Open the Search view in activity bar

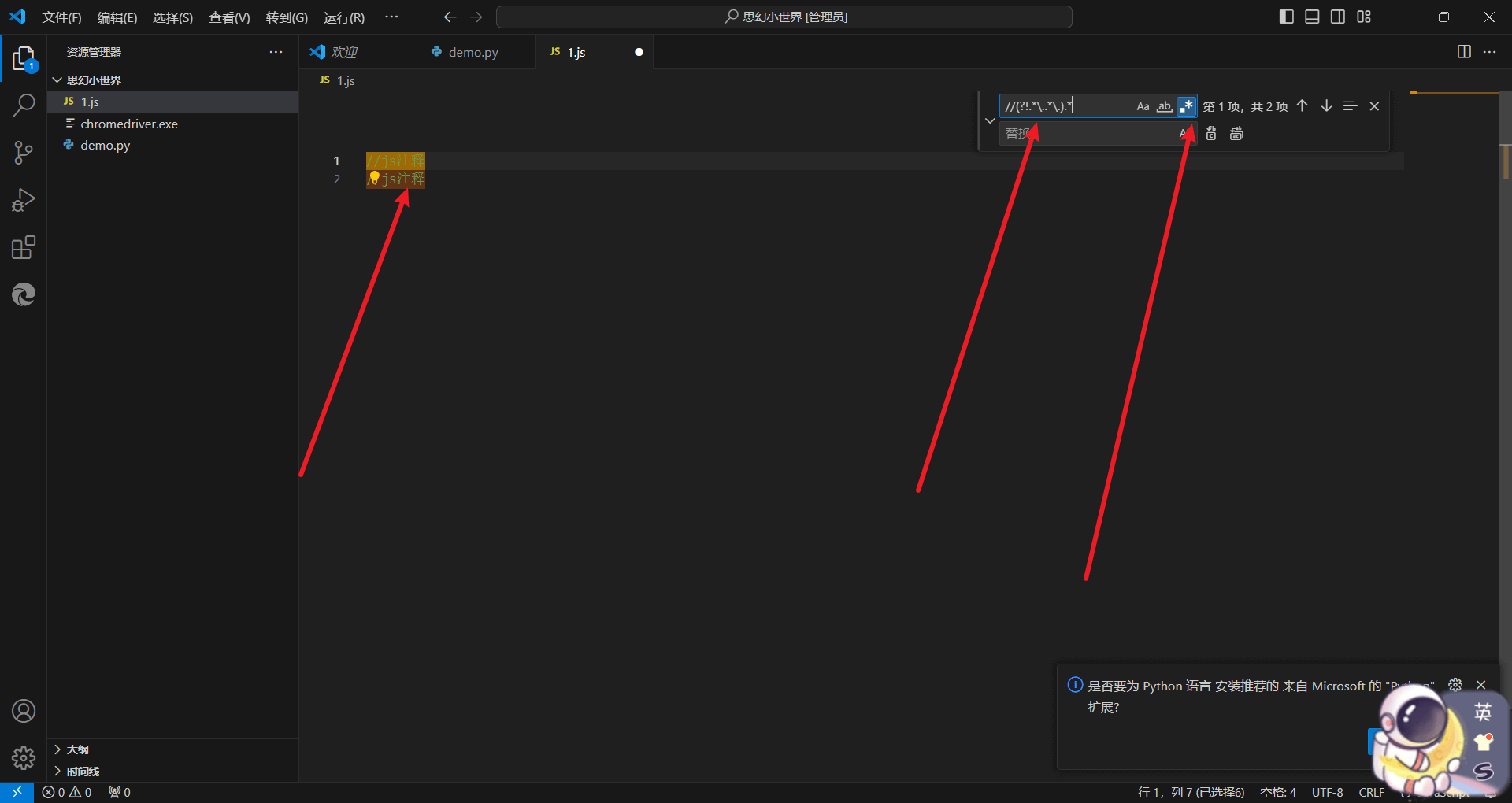tap(24, 105)
